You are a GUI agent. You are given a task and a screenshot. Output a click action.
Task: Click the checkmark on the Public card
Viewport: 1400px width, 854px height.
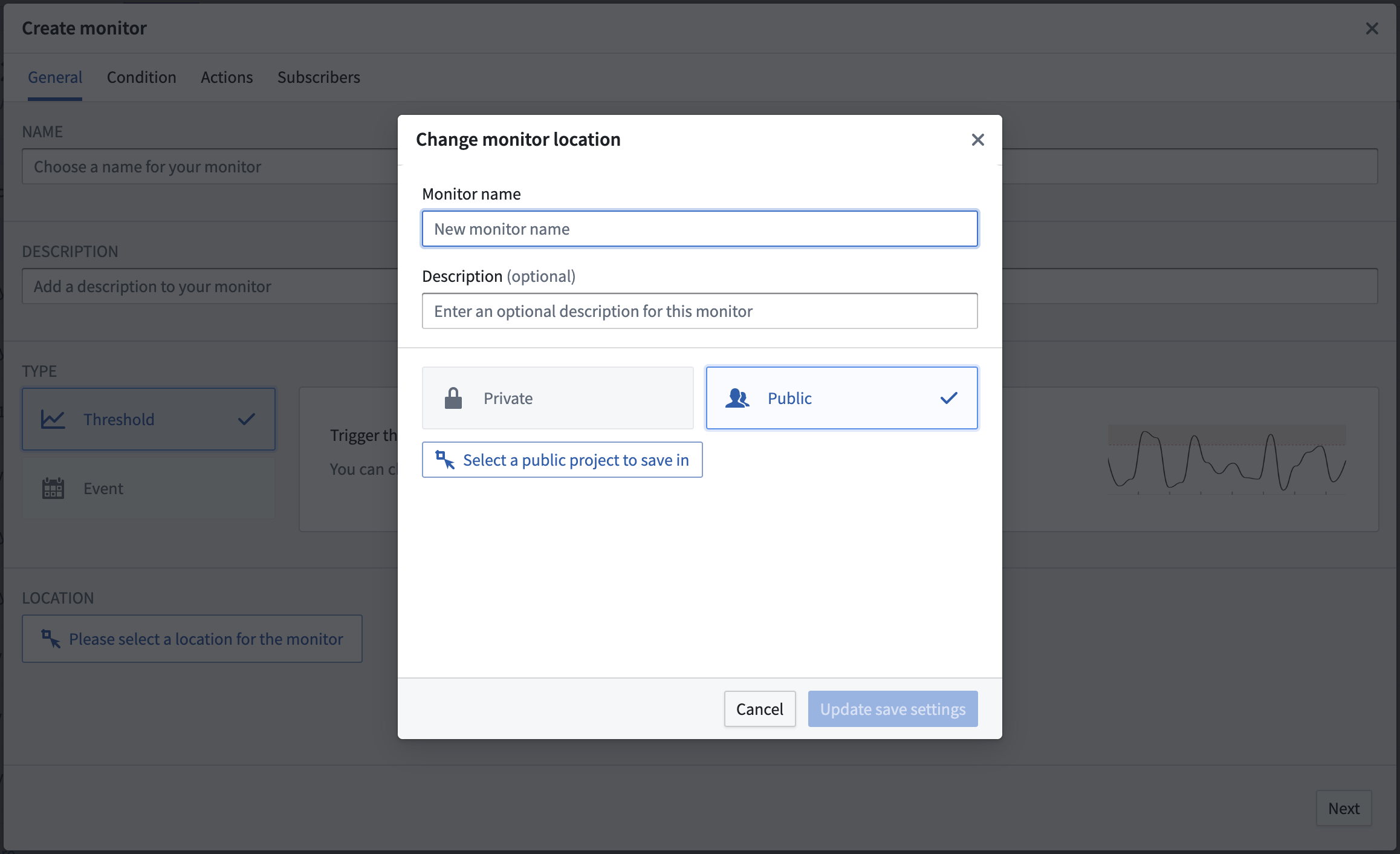948,398
